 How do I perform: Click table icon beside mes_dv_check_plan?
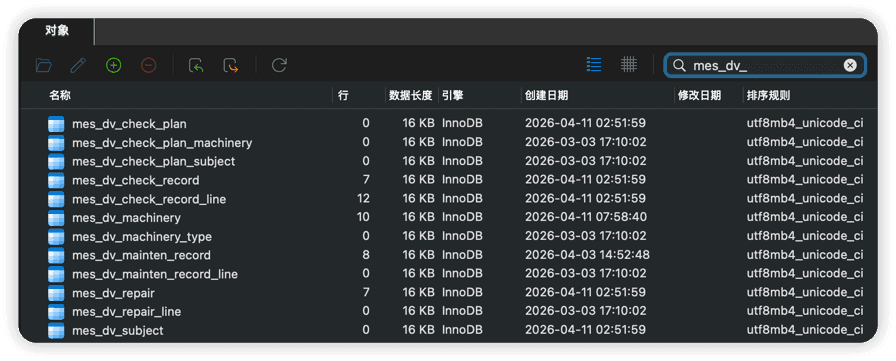pos(56,124)
